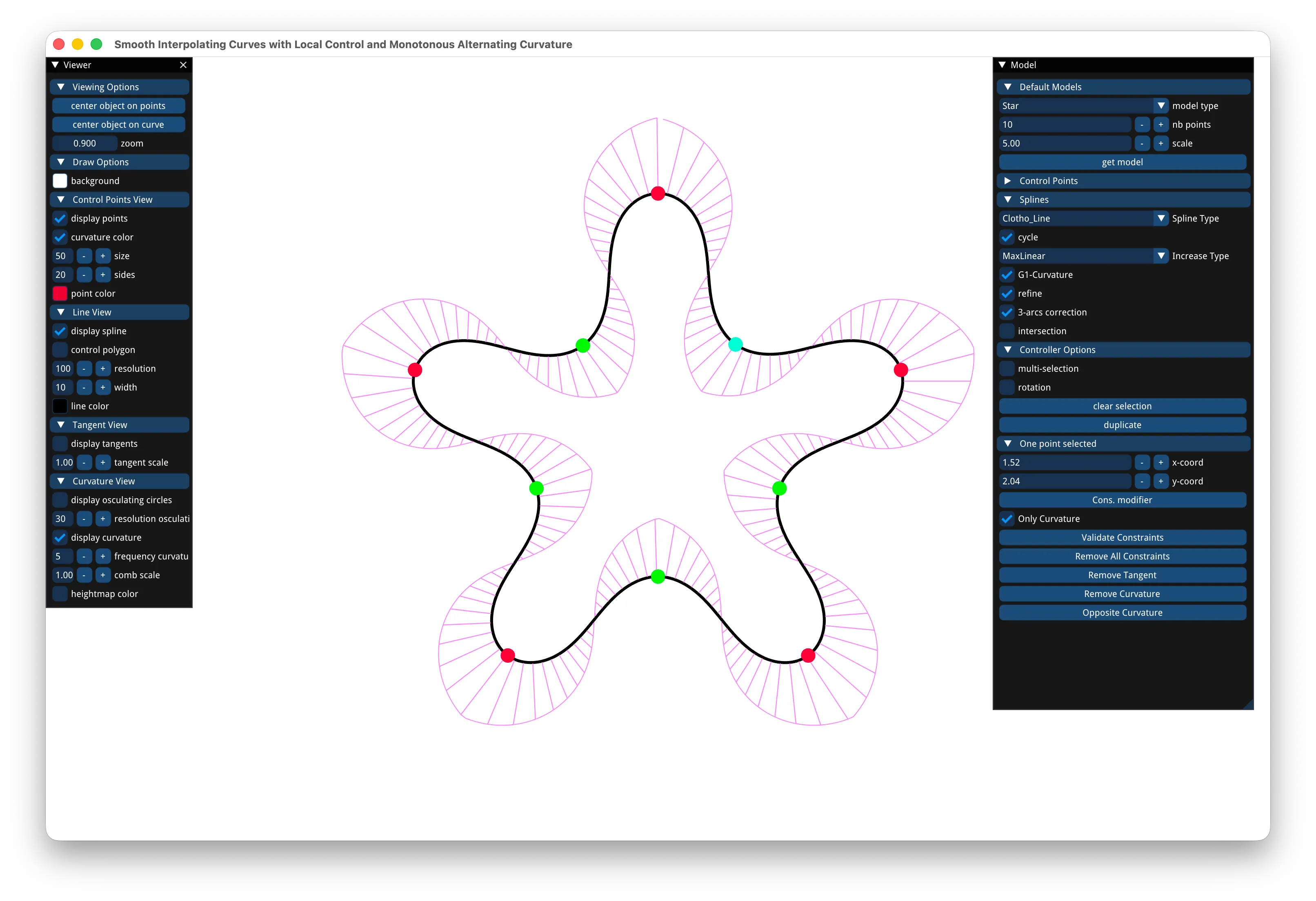Viewport: 1316px width, 901px height.
Task: Increase x-coord using plus button
Action: tap(1160, 462)
